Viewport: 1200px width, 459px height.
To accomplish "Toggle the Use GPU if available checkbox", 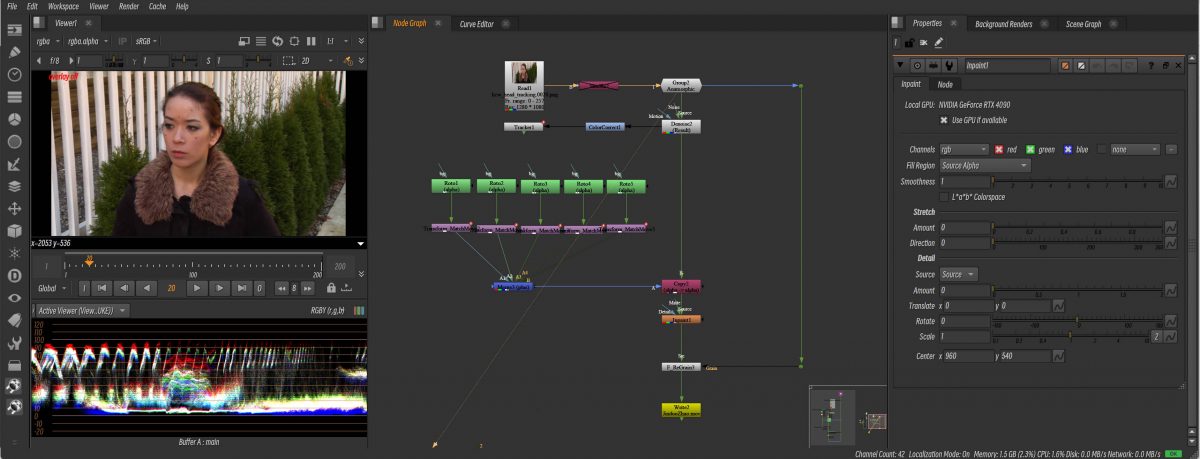I will (x=945, y=120).
